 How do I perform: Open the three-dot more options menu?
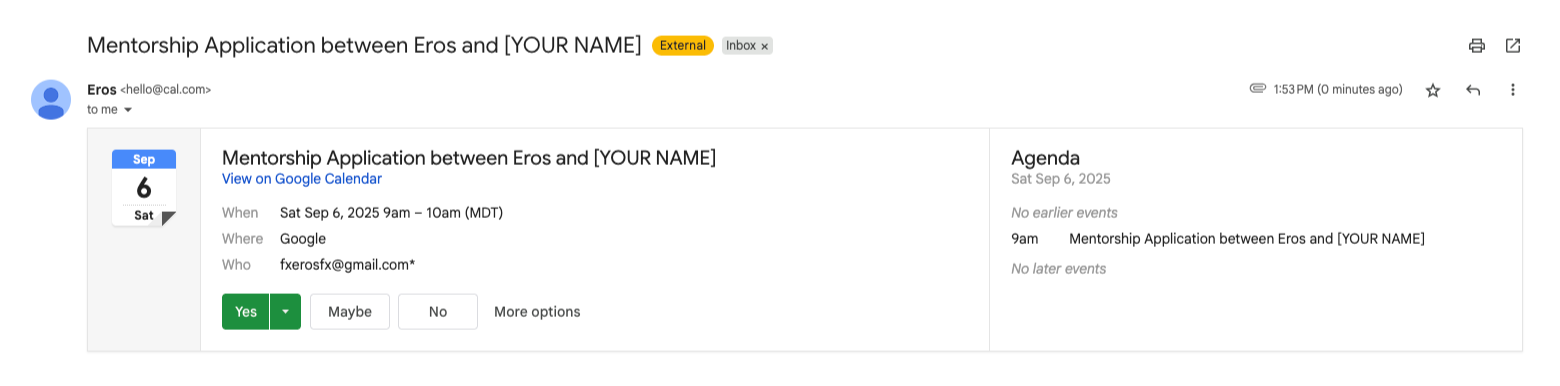[x=1513, y=90]
